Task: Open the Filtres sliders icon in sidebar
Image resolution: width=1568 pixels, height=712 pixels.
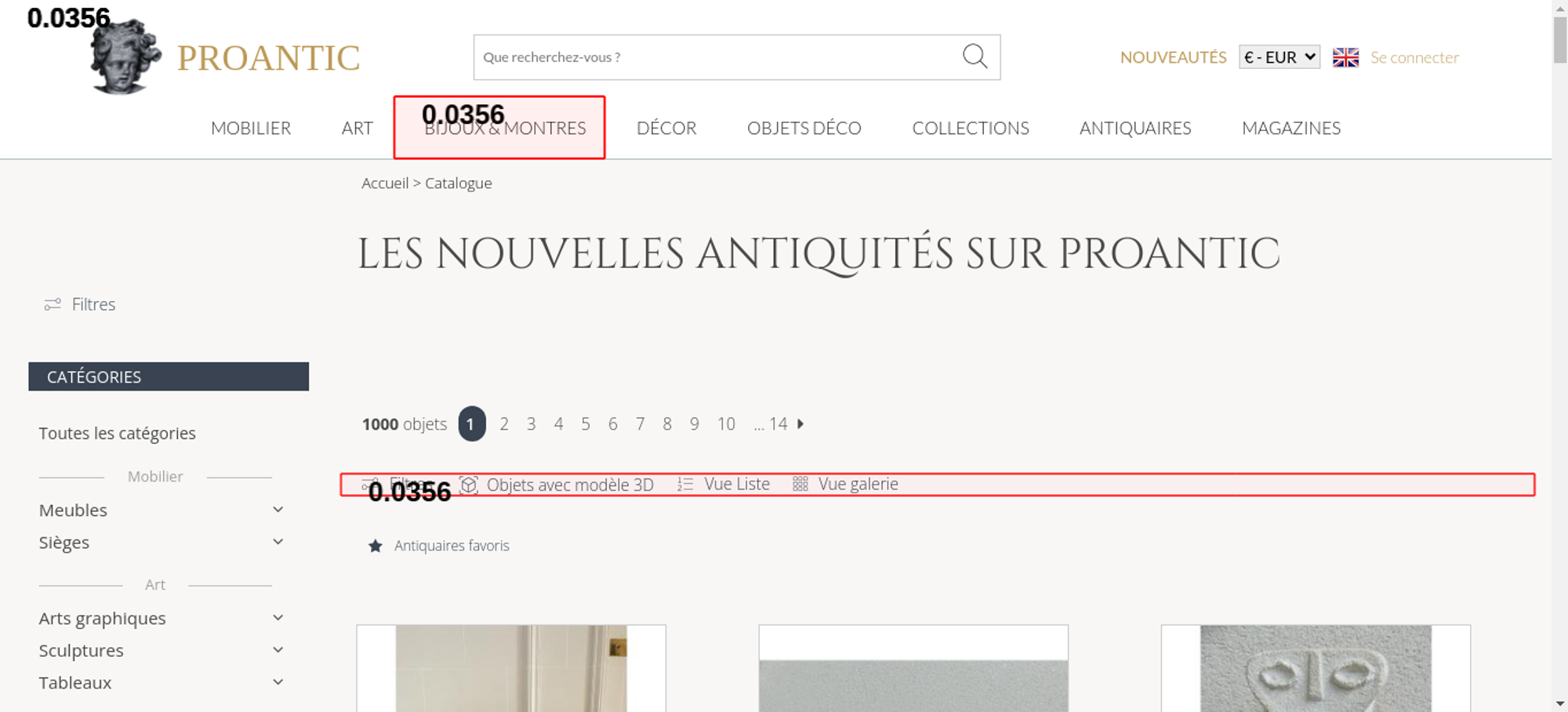Action: [53, 304]
